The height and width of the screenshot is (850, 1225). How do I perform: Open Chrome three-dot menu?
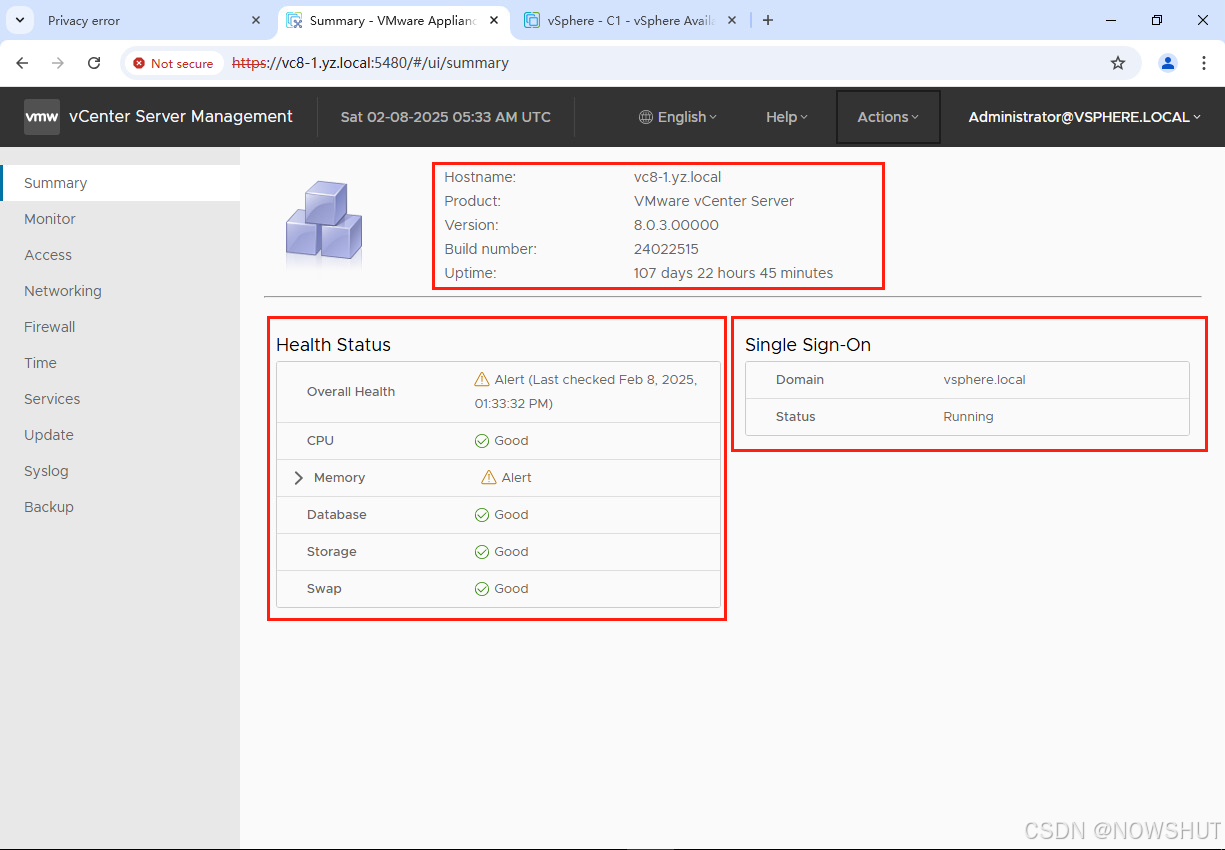click(1204, 63)
